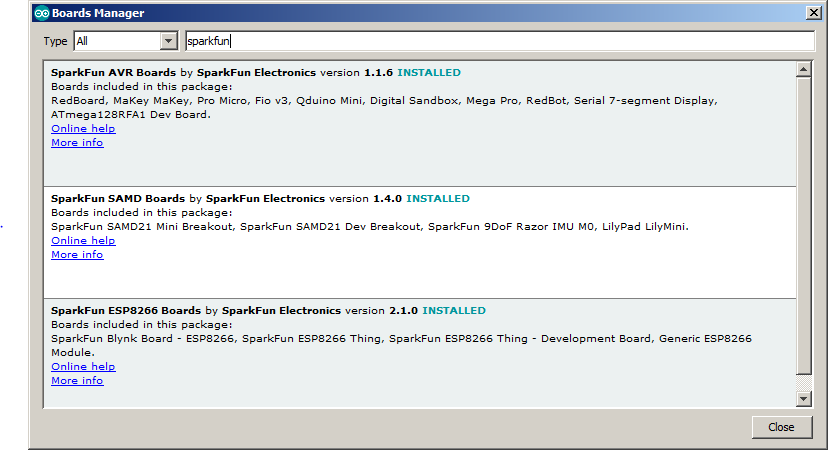Click the scrollbar up arrow
The image size is (828, 450).
tap(803, 69)
